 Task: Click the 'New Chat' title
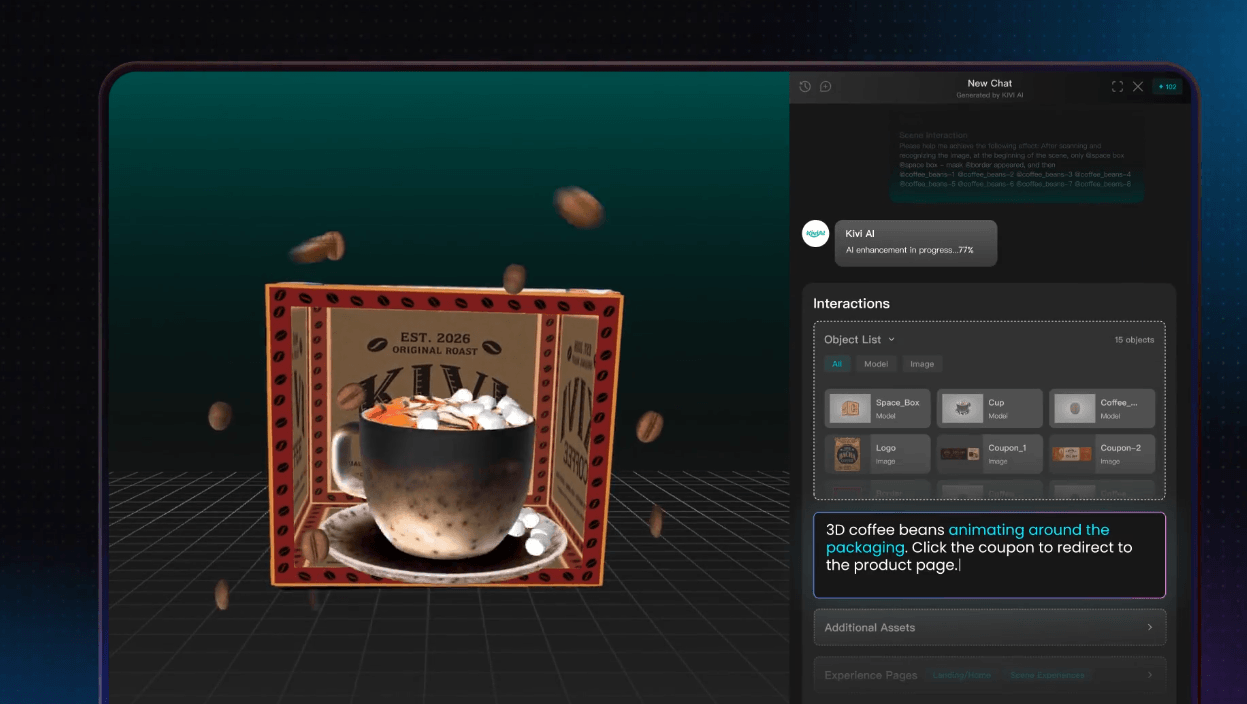pos(990,84)
